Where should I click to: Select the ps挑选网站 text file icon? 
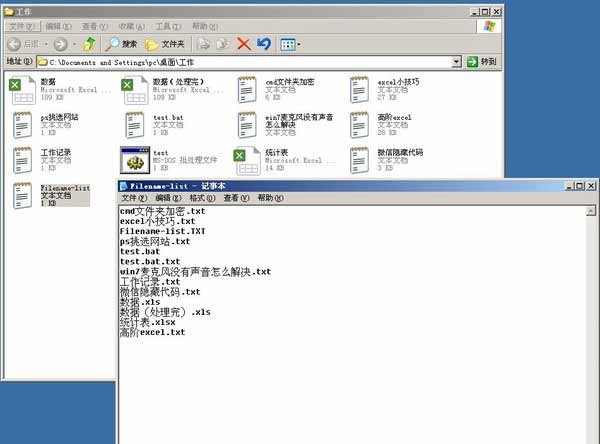pos(22,125)
